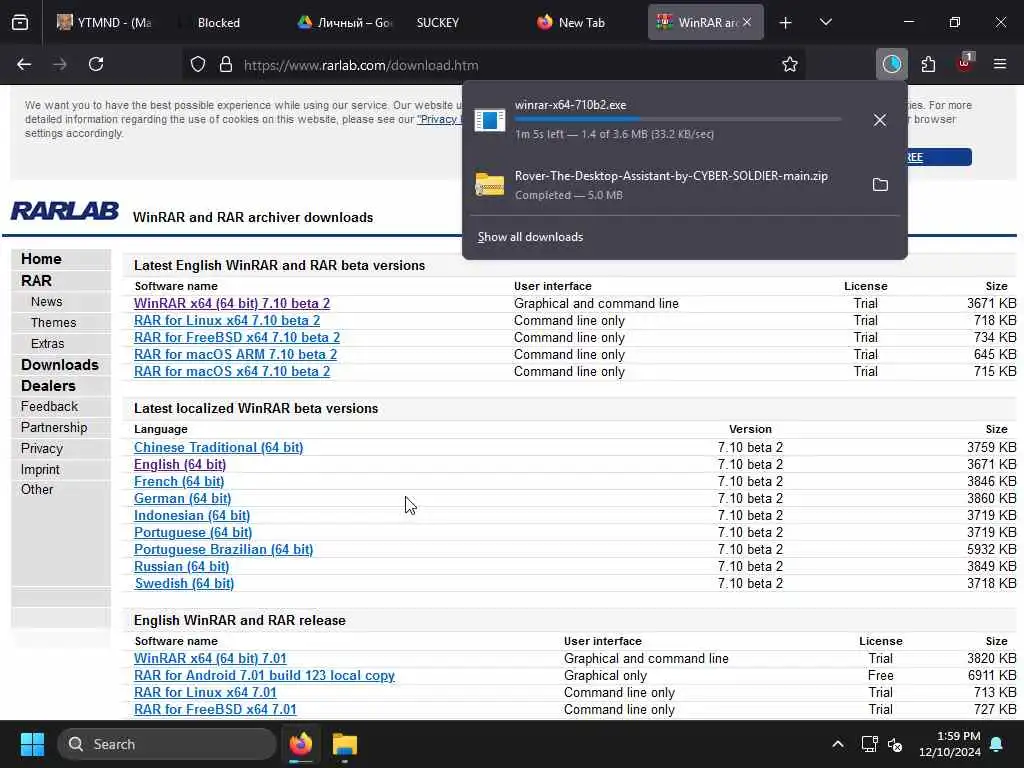Download Portuguese Brazilian (64 bit) beta
1024x768 pixels.
(x=223, y=549)
